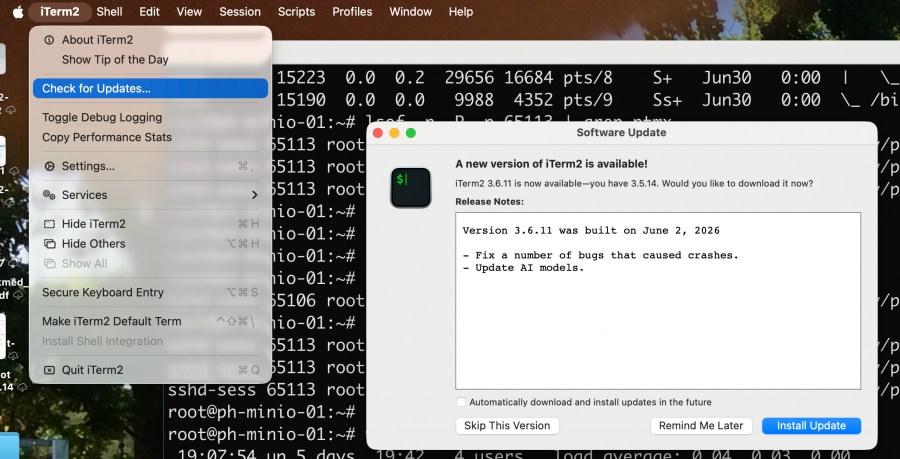Click the Skip This Version button
The height and width of the screenshot is (459, 900).
tap(507, 426)
